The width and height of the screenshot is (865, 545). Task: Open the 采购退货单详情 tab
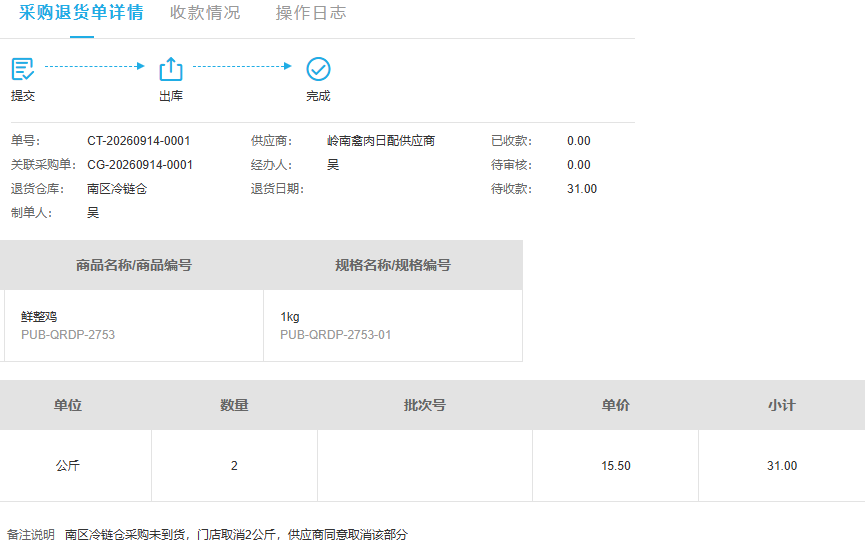[x=81, y=12]
